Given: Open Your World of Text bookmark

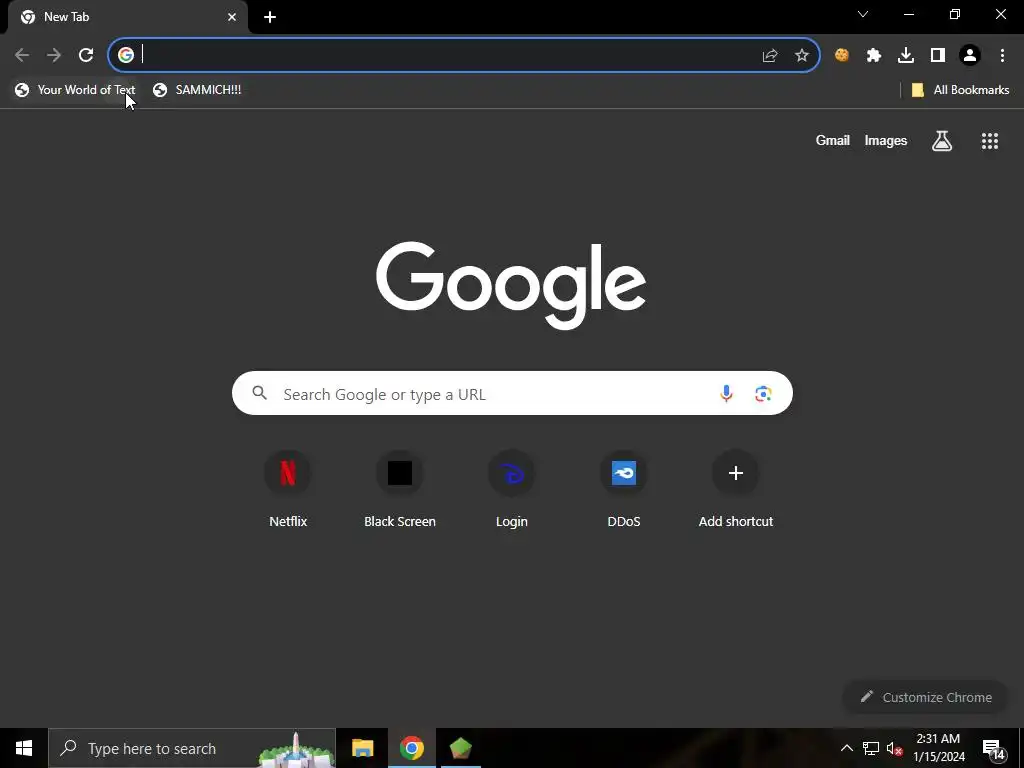Looking at the screenshot, I should click(x=75, y=90).
